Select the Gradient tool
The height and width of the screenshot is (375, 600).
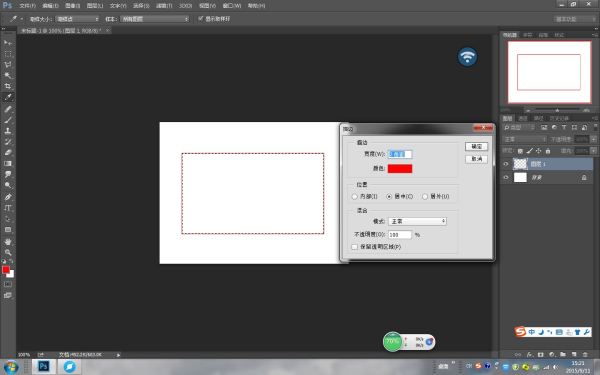(8, 163)
